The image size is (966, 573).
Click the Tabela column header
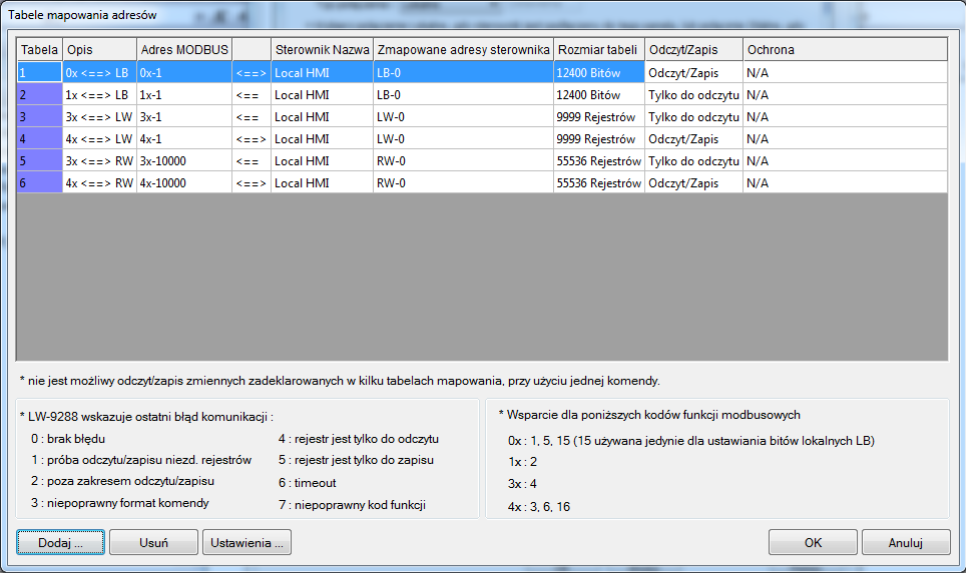pyautogui.click(x=39, y=50)
